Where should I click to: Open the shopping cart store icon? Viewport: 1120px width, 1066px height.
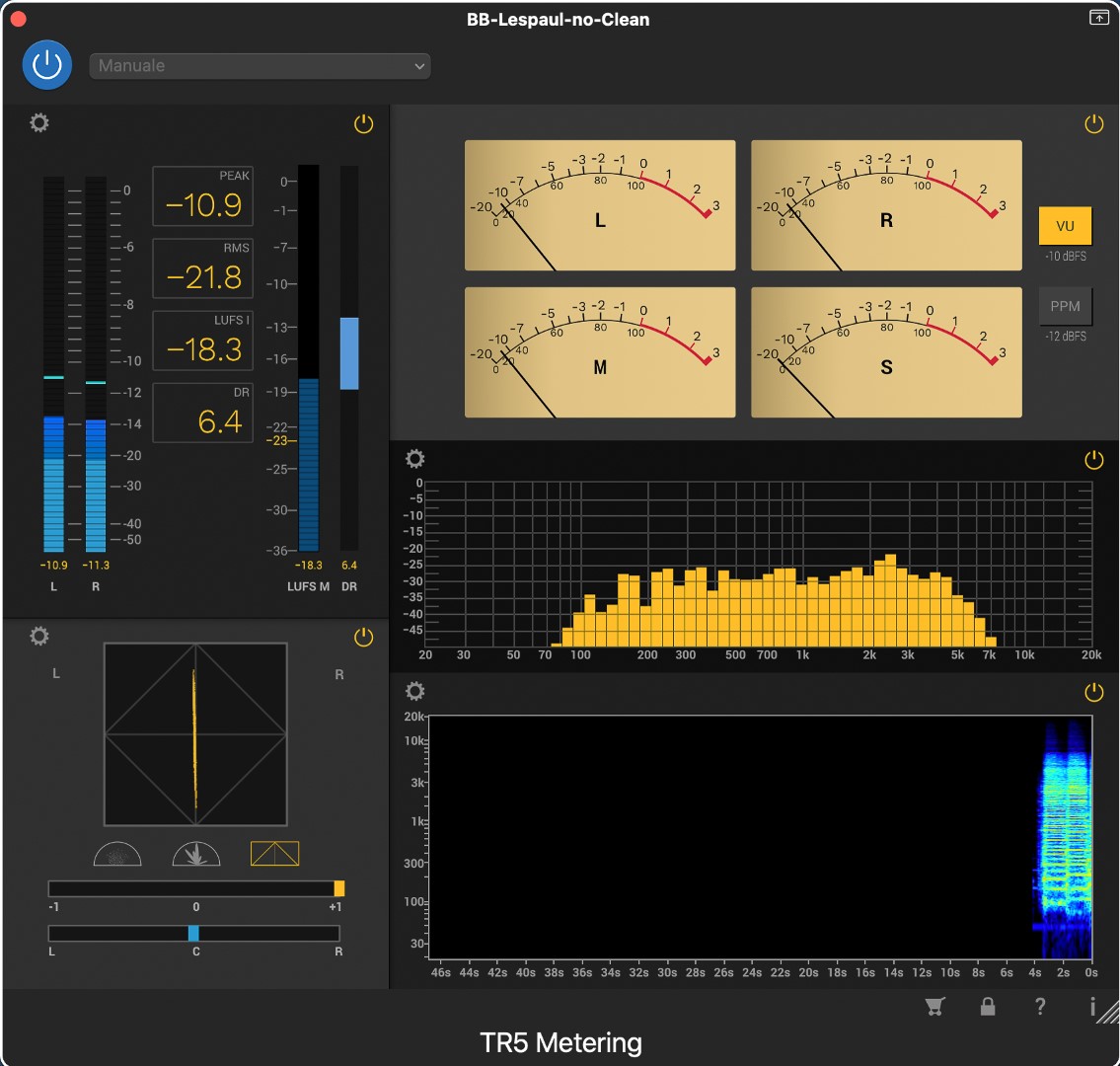pos(934,1007)
